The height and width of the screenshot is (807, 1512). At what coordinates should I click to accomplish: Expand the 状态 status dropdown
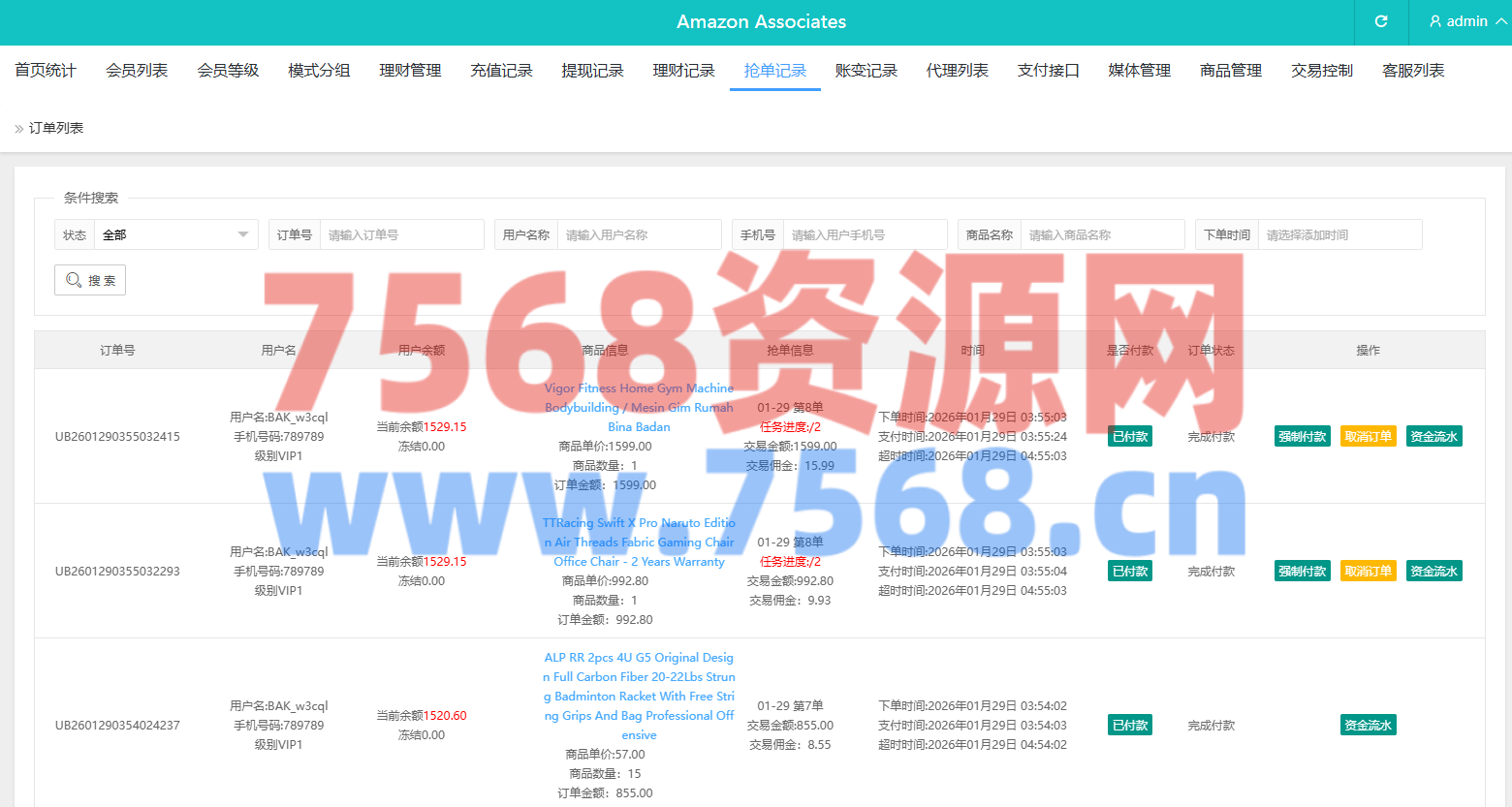(x=175, y=234)
